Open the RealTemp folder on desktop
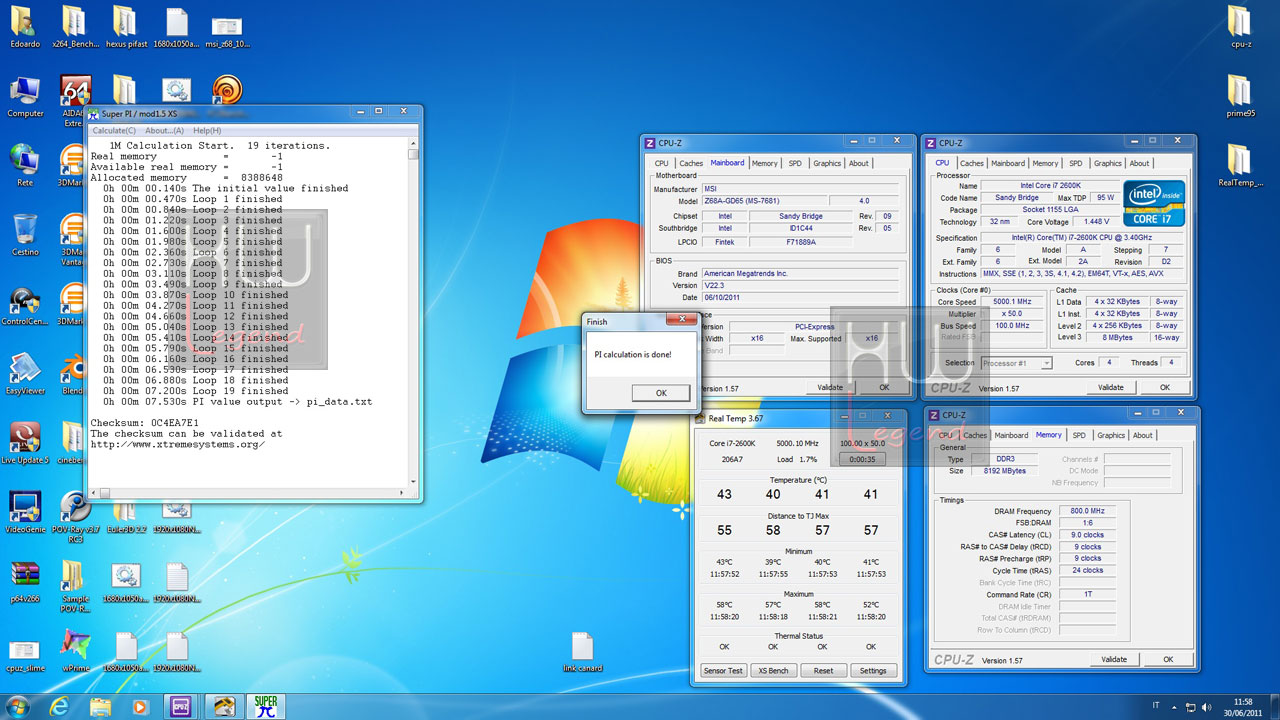1280x720 pixels. [1240, 165]
